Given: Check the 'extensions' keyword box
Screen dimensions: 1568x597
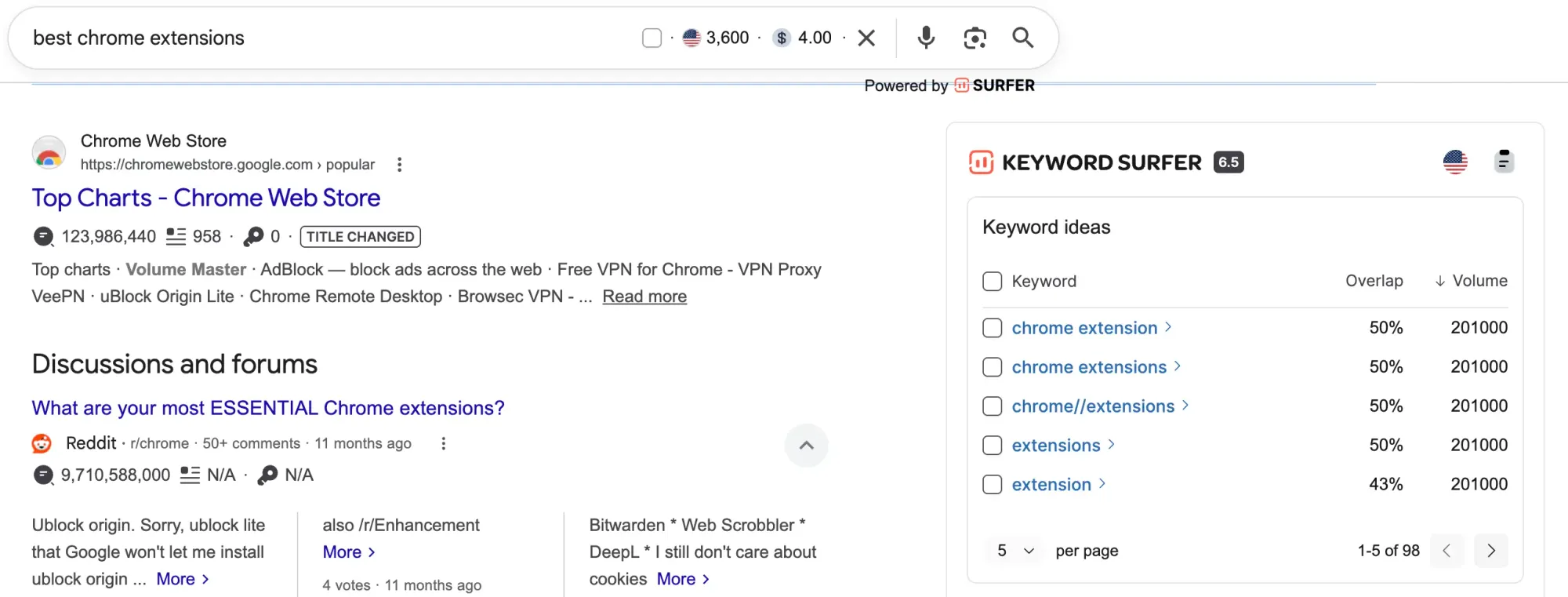Looking at the screenshot, I should tap(993, 446).
